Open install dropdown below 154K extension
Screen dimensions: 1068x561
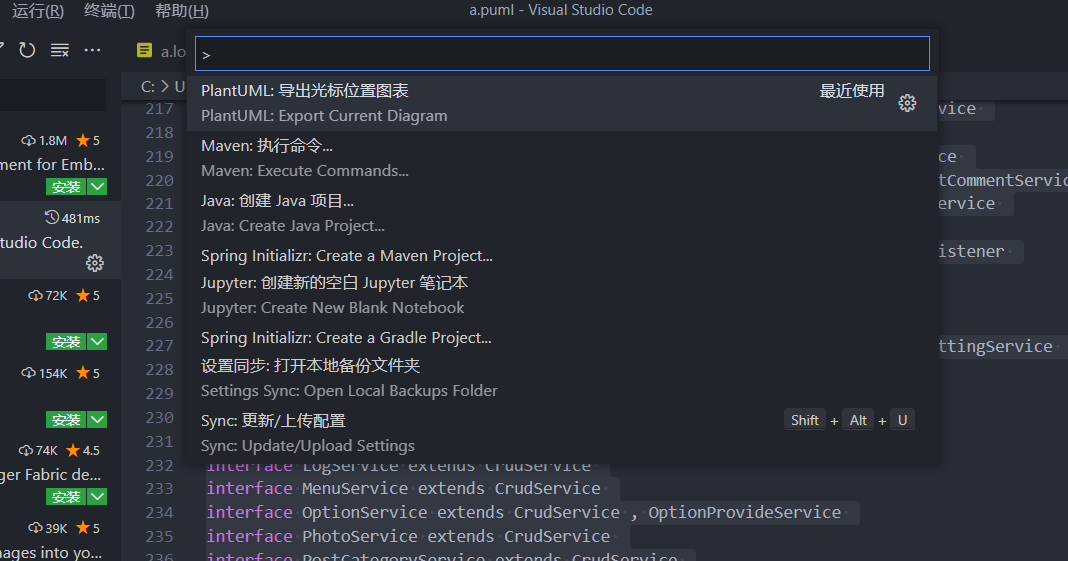(97, 419)
